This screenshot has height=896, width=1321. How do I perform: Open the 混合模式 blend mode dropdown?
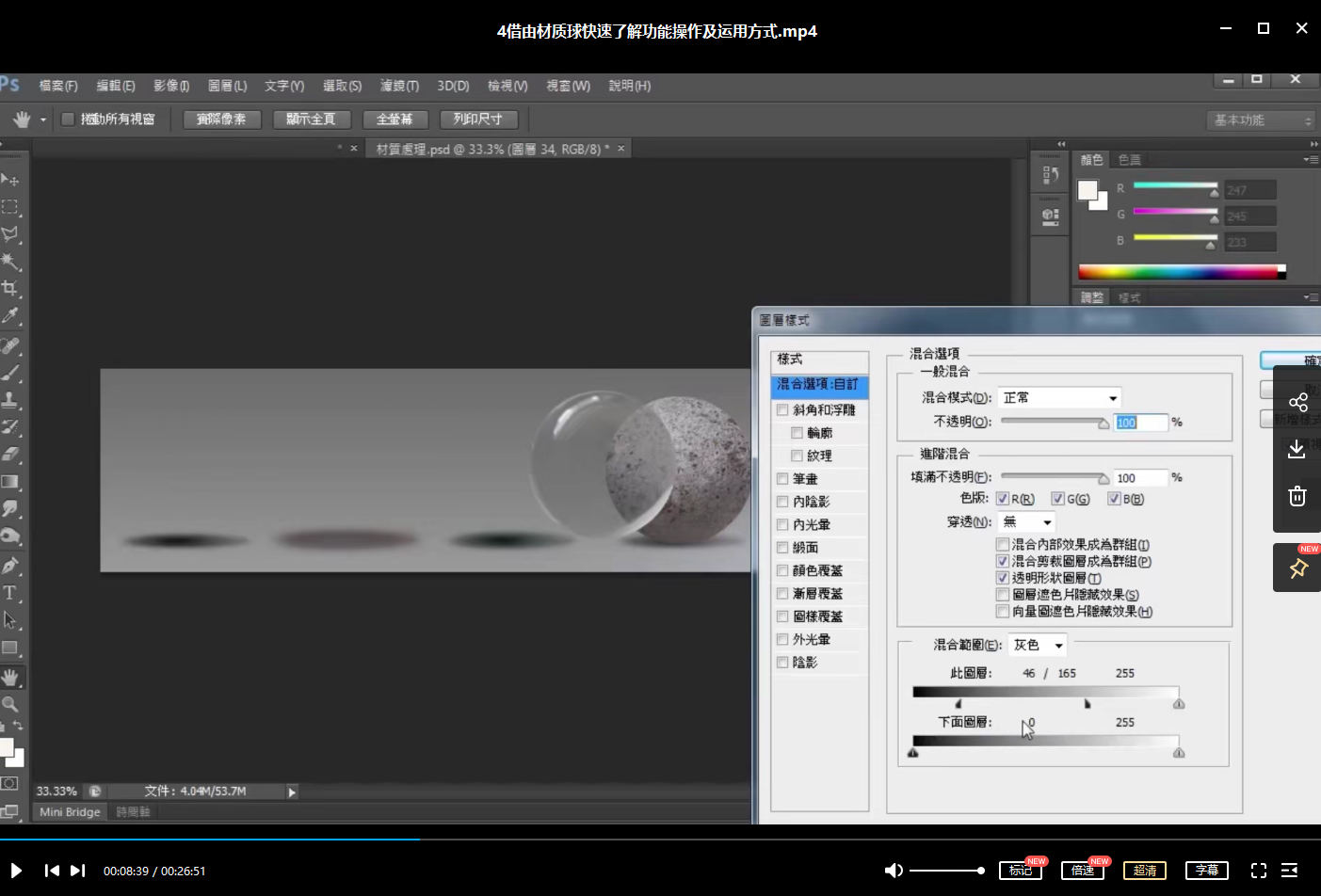[1059, 398]
